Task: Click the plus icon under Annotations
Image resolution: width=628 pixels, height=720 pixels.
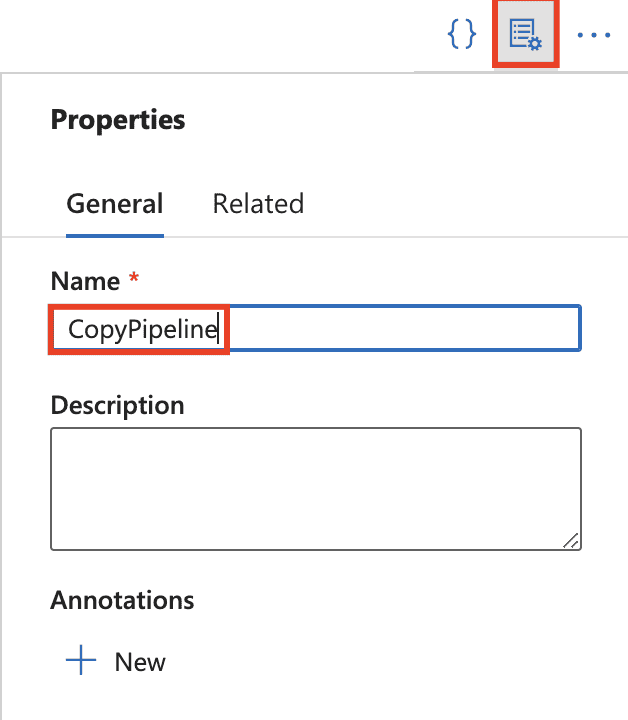Action: [x=80, y=662]
